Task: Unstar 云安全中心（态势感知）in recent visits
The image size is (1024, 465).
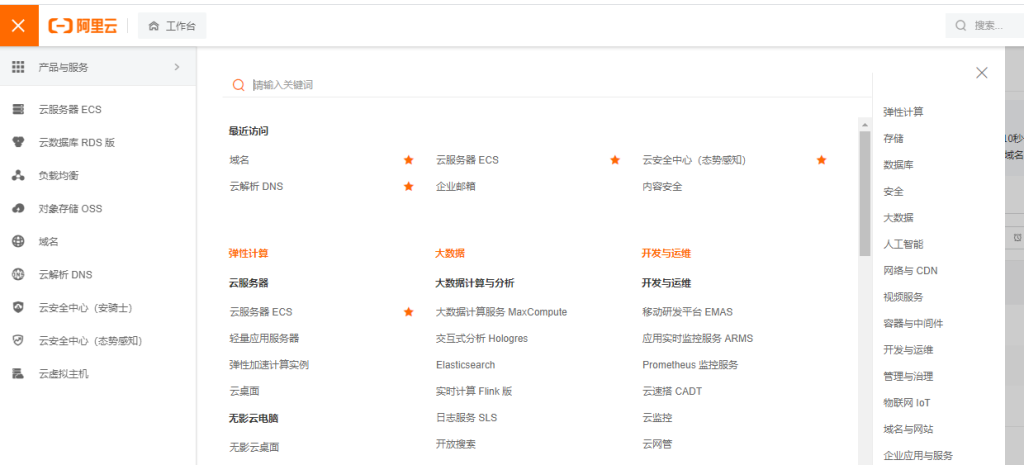Action: [x=822, y=159]
